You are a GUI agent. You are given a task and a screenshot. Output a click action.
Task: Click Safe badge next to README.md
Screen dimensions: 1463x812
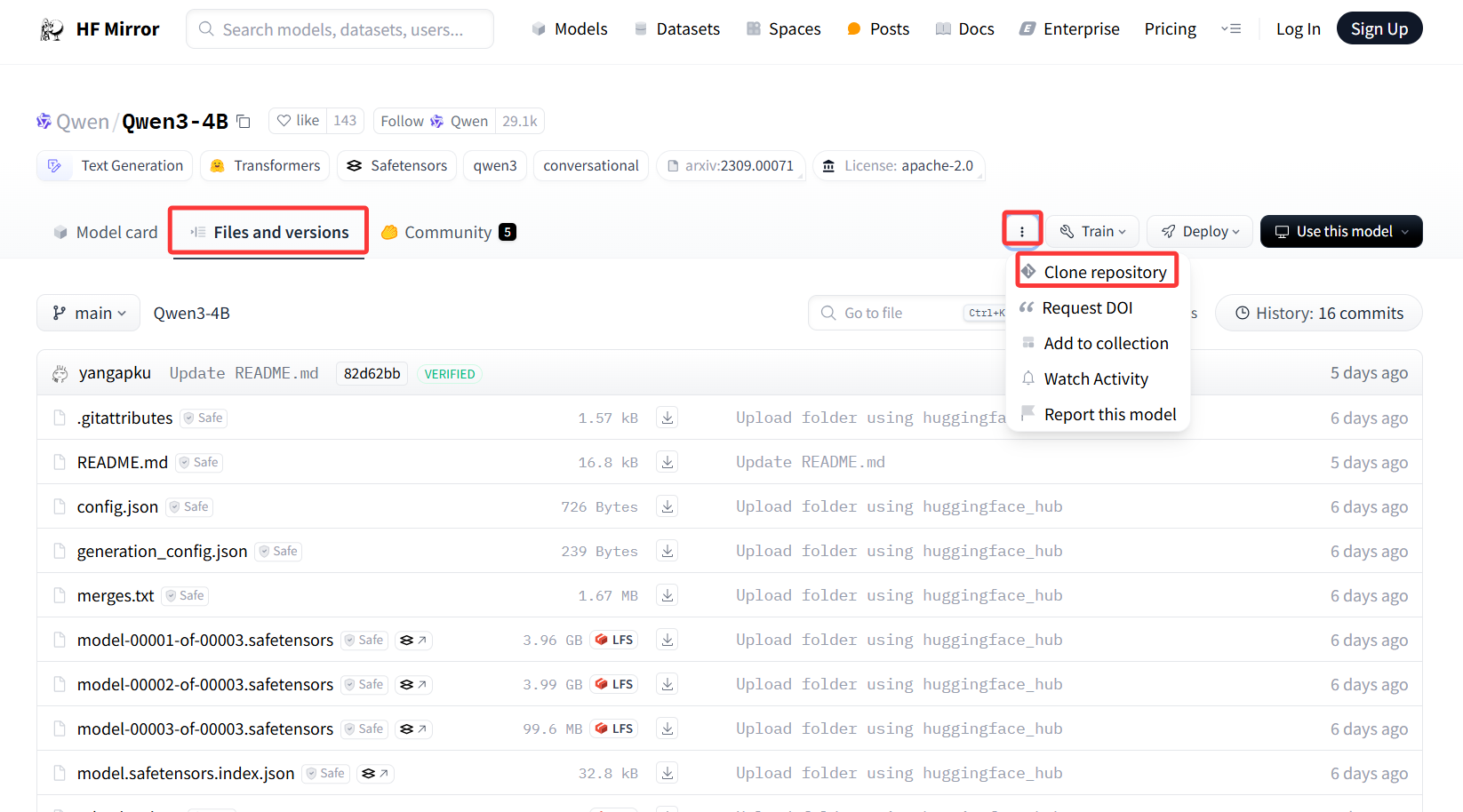pos(199,462)
